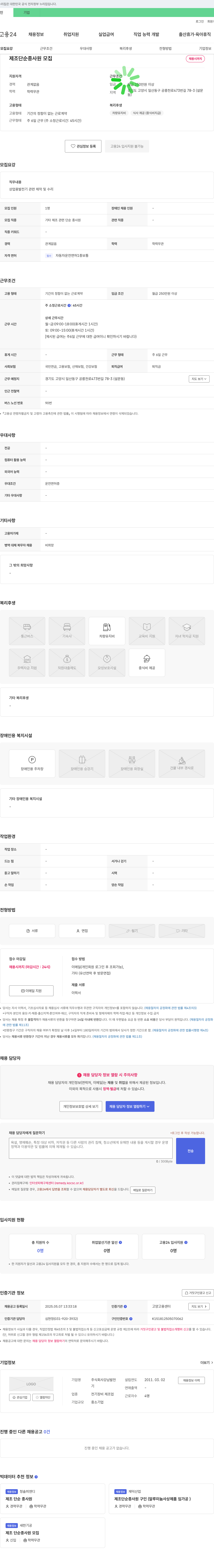Switch to the 우대사항 section tab
Viewport: 214px width, 1568px height.
coord(86,49)
